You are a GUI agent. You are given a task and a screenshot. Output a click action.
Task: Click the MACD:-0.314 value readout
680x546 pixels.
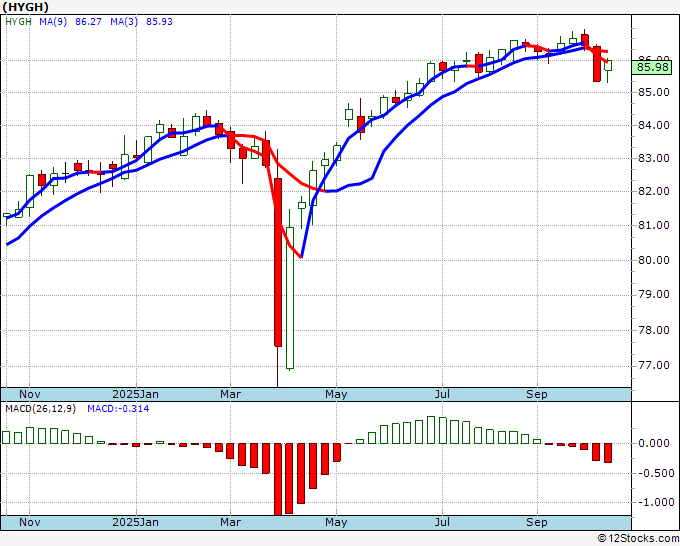pyautogui.click(x=118, y=409)
